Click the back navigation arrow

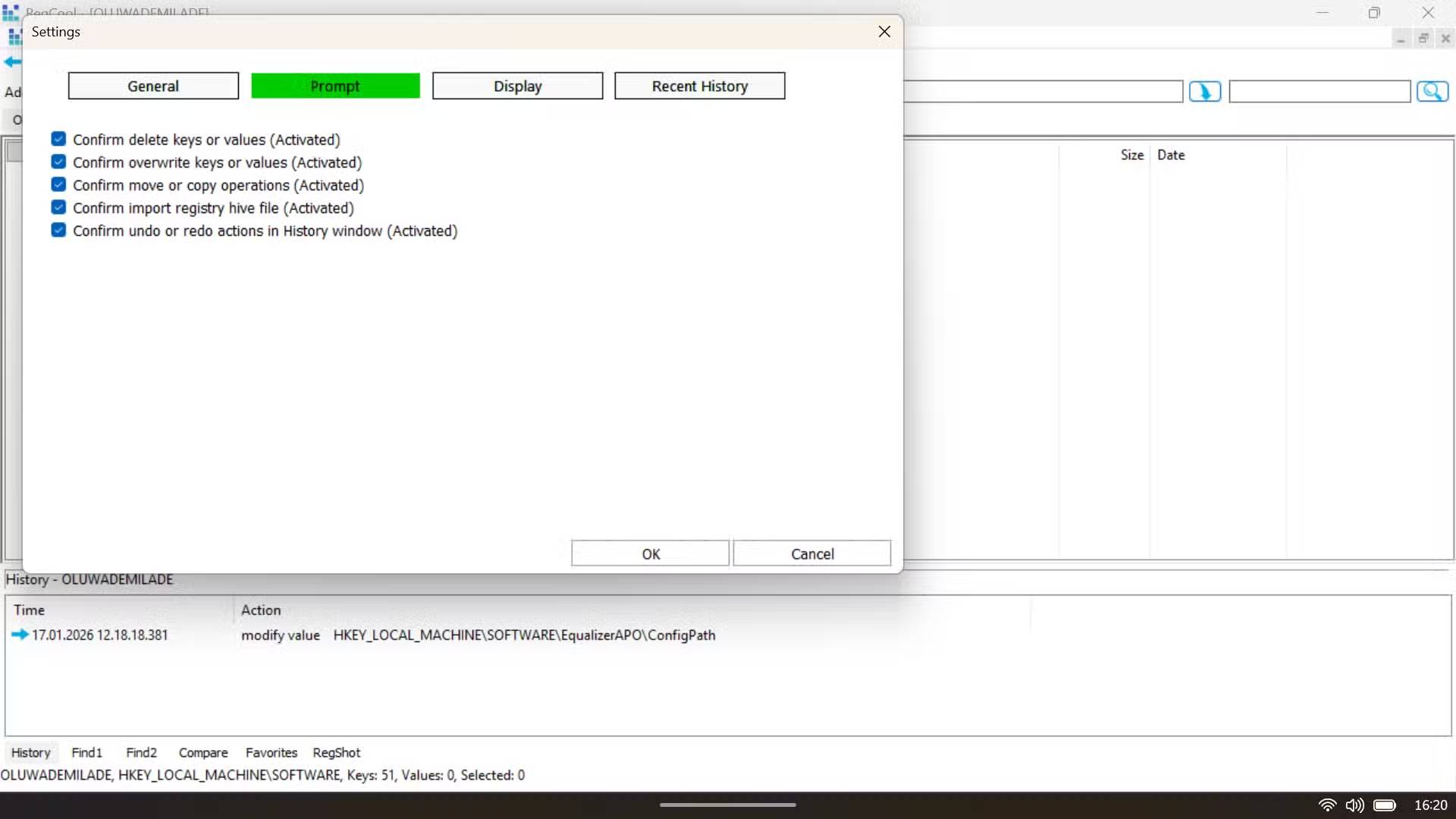tap(11, 62)
